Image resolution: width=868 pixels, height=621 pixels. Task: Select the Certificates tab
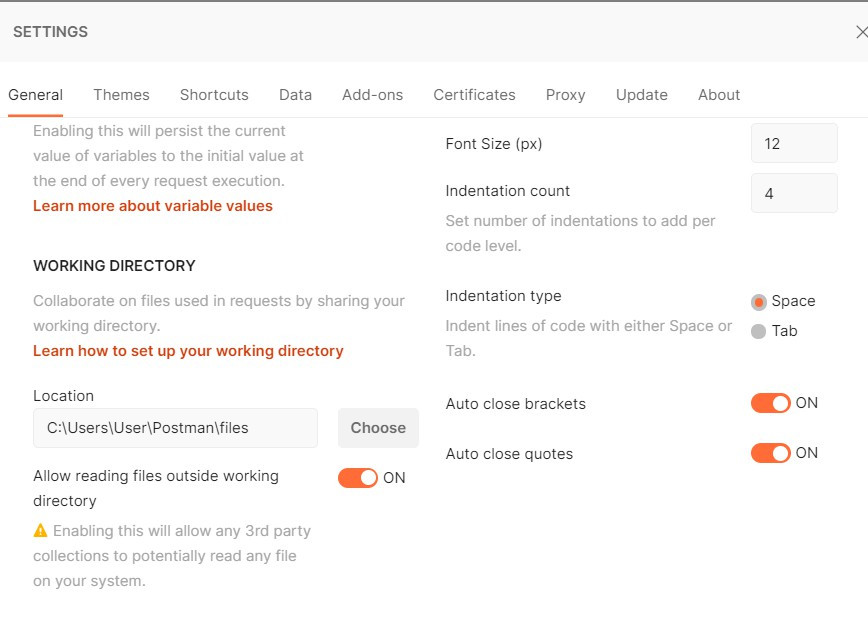tap(474, 95)
